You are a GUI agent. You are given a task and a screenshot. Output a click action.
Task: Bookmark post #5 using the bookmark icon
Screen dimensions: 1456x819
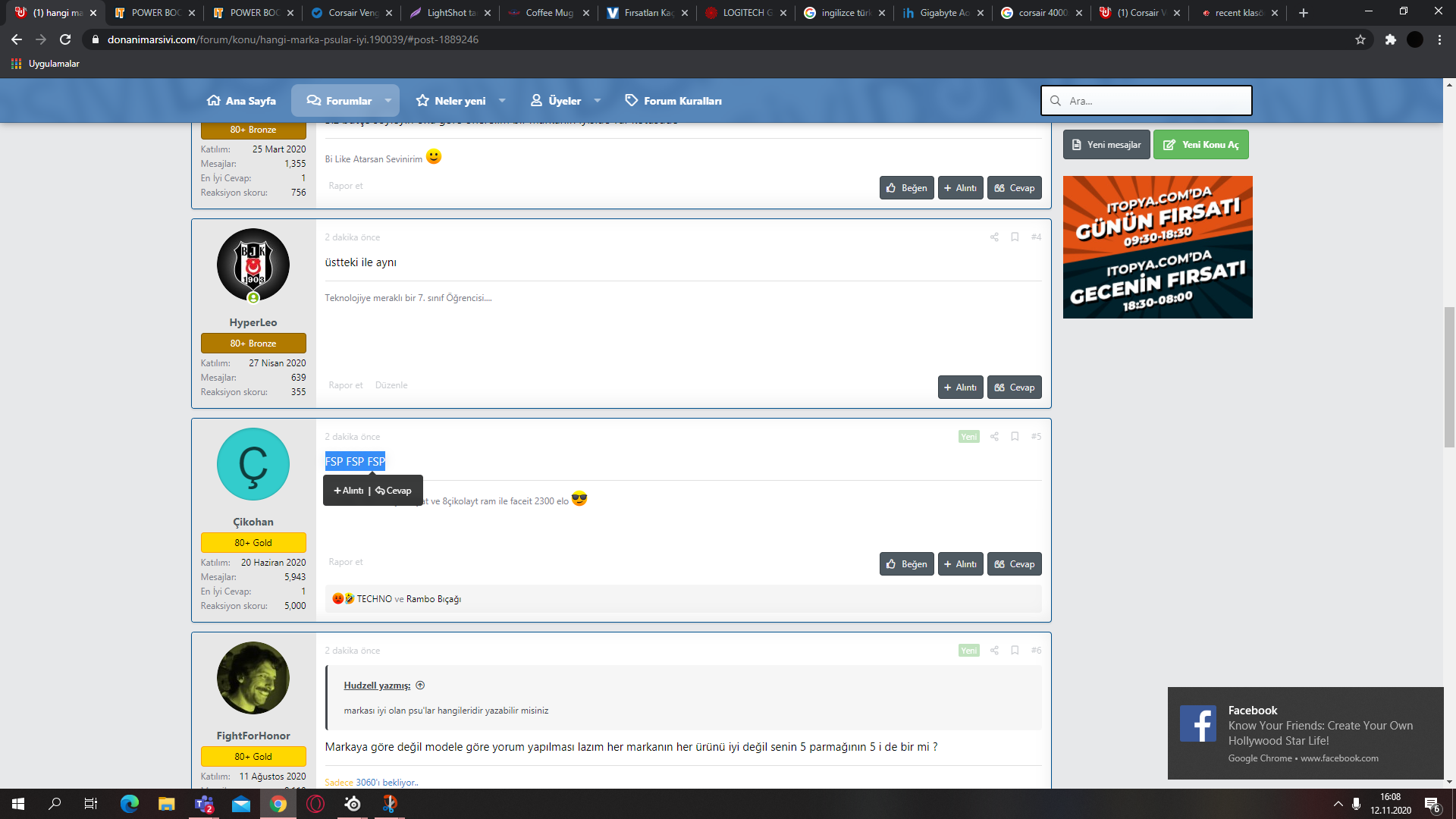point(1015,437)
